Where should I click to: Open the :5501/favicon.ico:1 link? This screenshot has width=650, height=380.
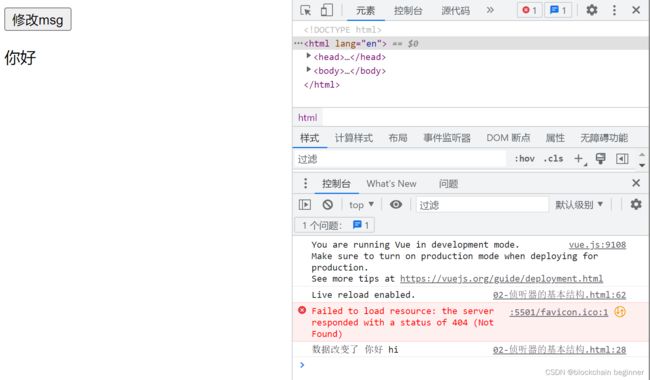pos(559,312)
